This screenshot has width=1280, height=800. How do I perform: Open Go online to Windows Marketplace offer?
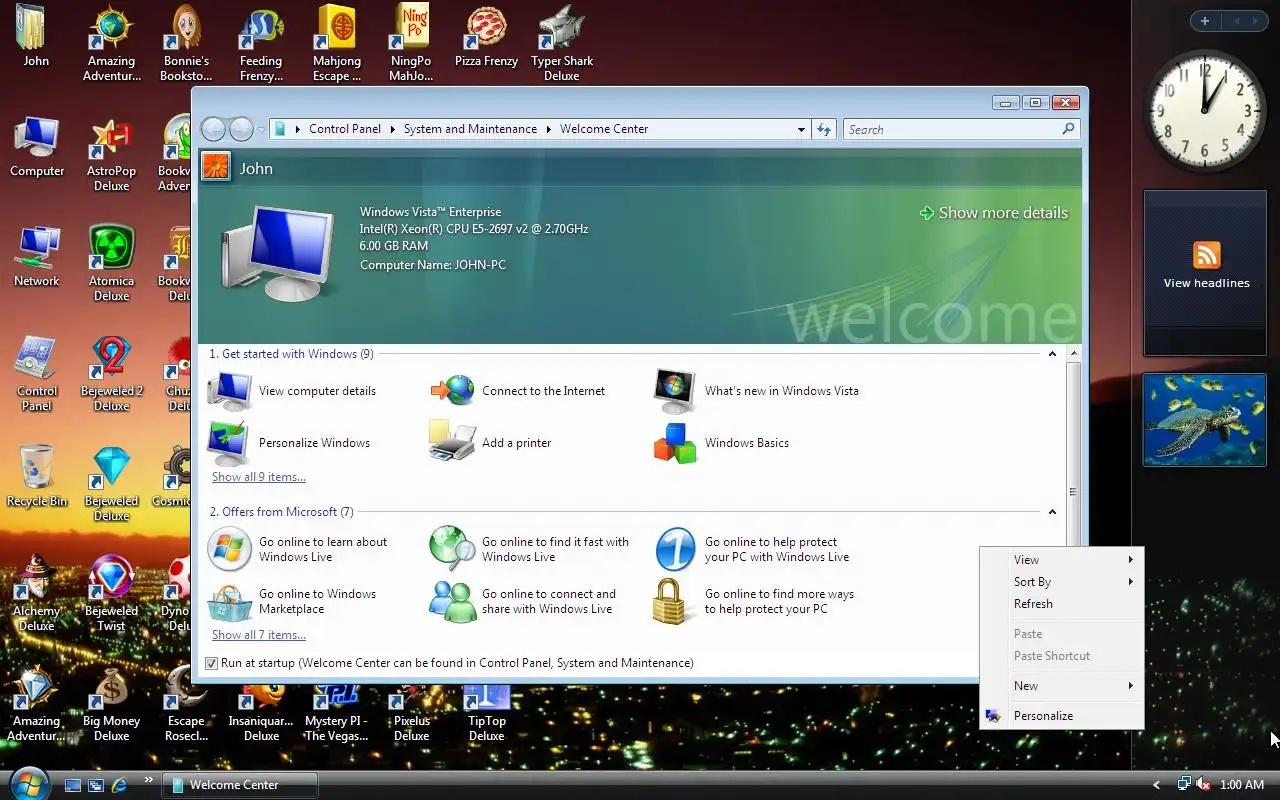pyautogui.click(x=292, y=601)
